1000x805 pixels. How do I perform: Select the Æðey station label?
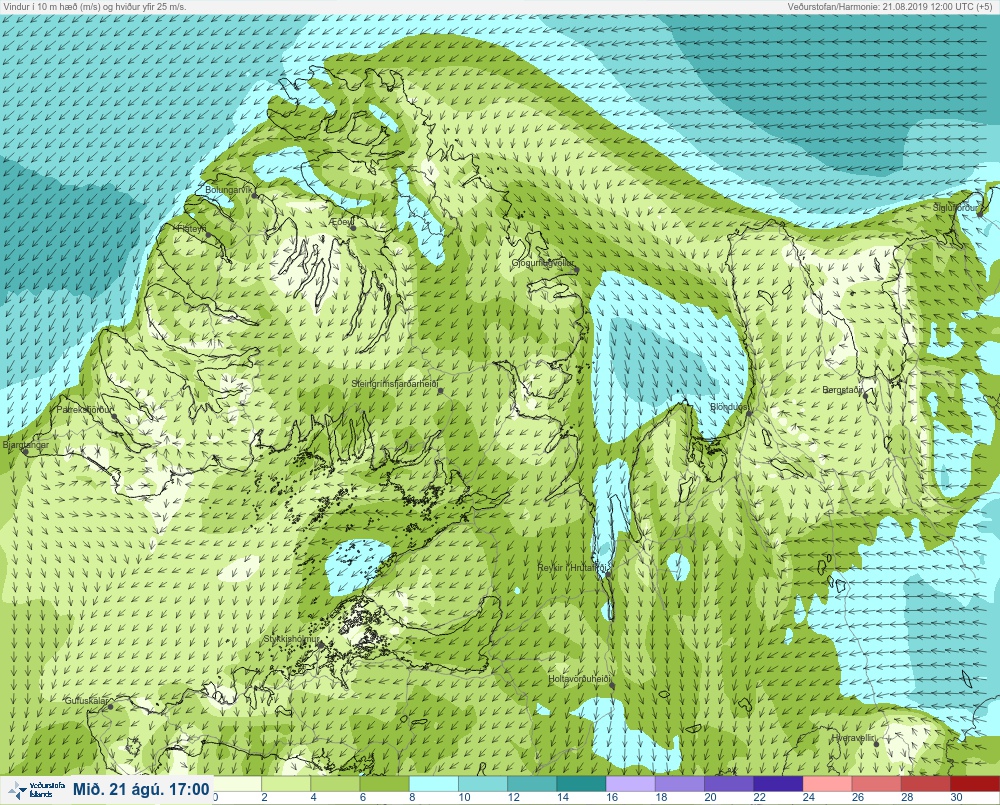341,222
